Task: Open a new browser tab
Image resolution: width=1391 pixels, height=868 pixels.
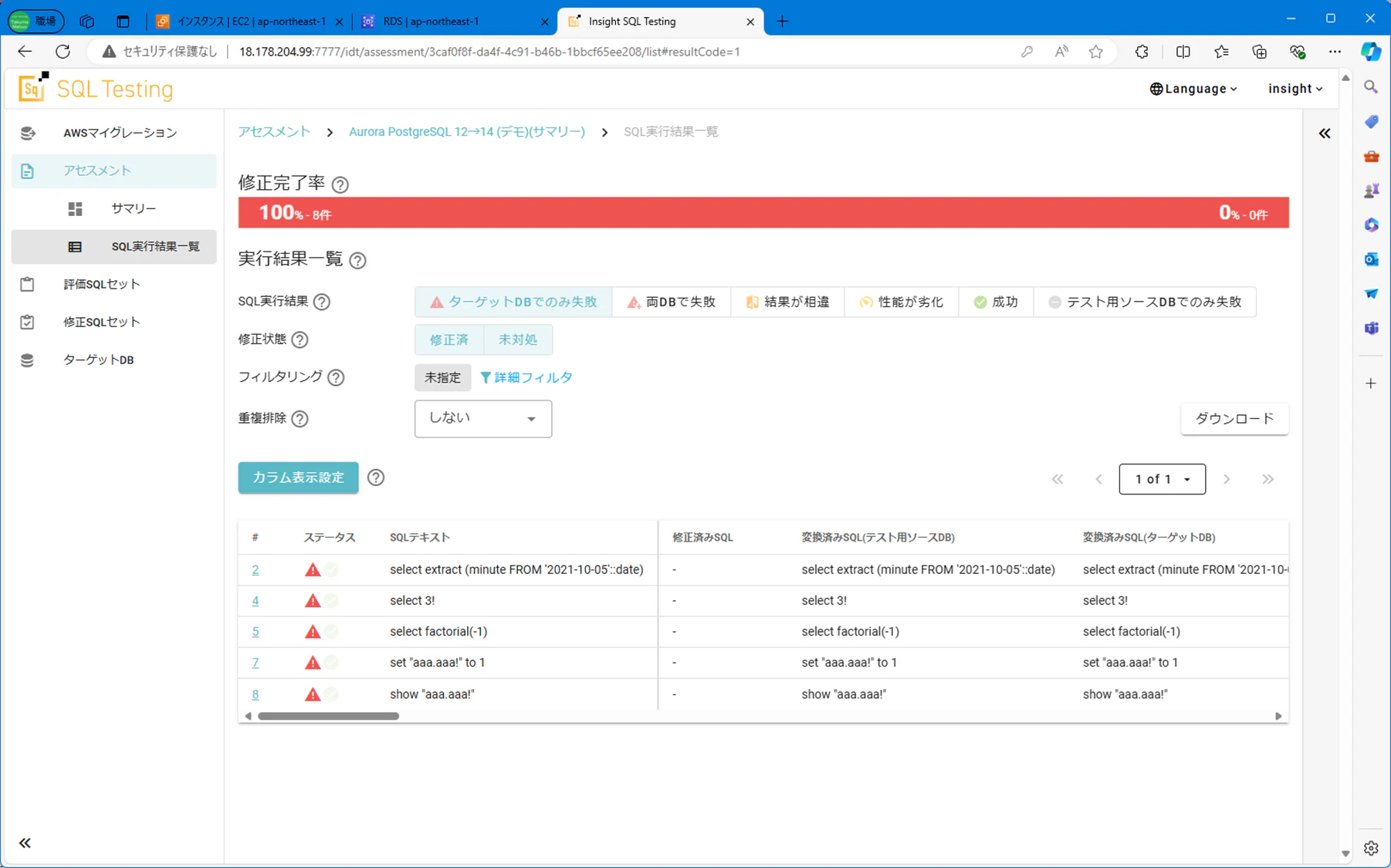Action: point(782,22)
